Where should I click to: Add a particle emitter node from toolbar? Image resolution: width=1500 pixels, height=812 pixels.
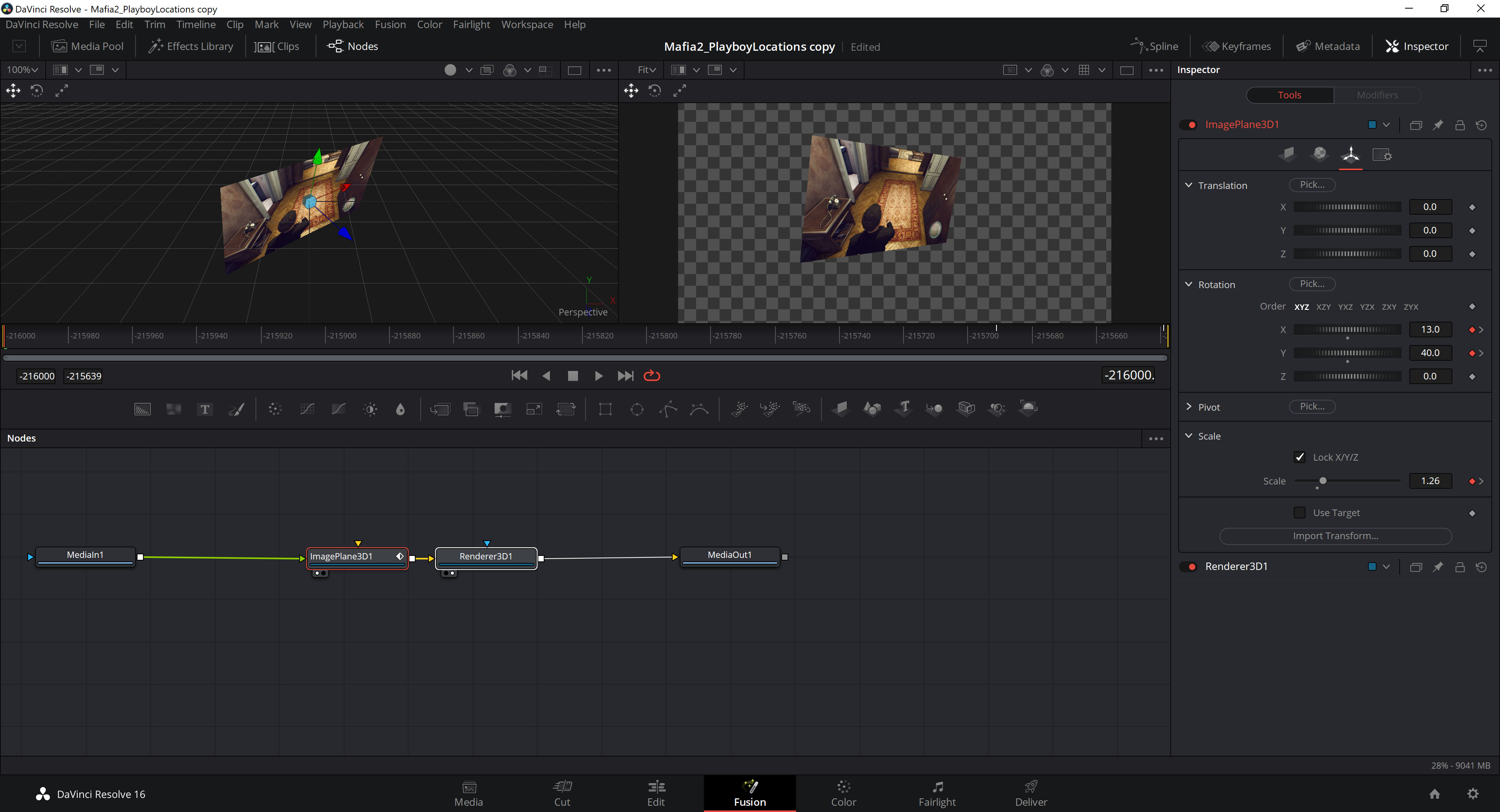[x=739, y=409]
